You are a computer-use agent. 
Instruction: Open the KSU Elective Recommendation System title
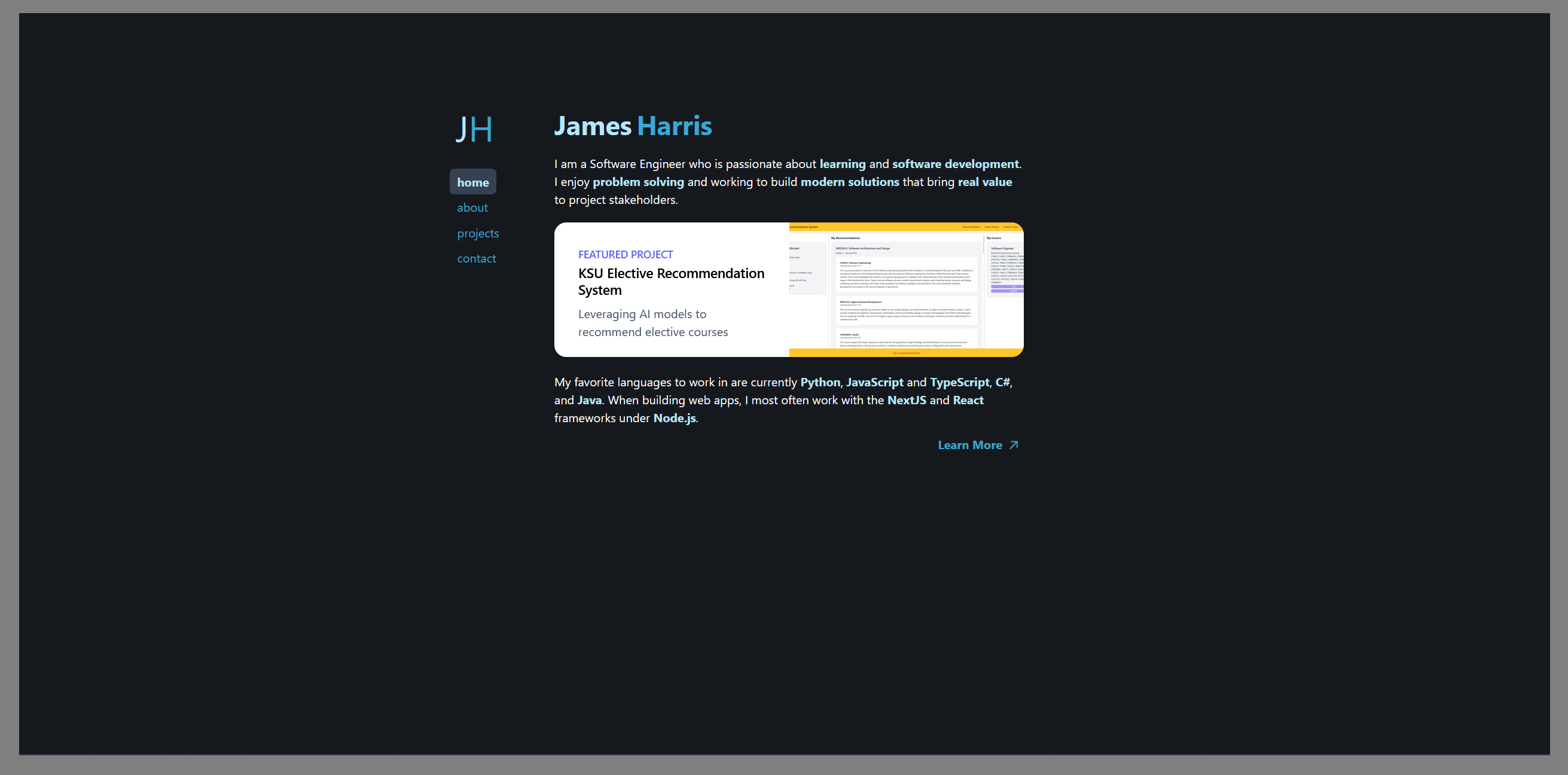[x=672, y=281]
